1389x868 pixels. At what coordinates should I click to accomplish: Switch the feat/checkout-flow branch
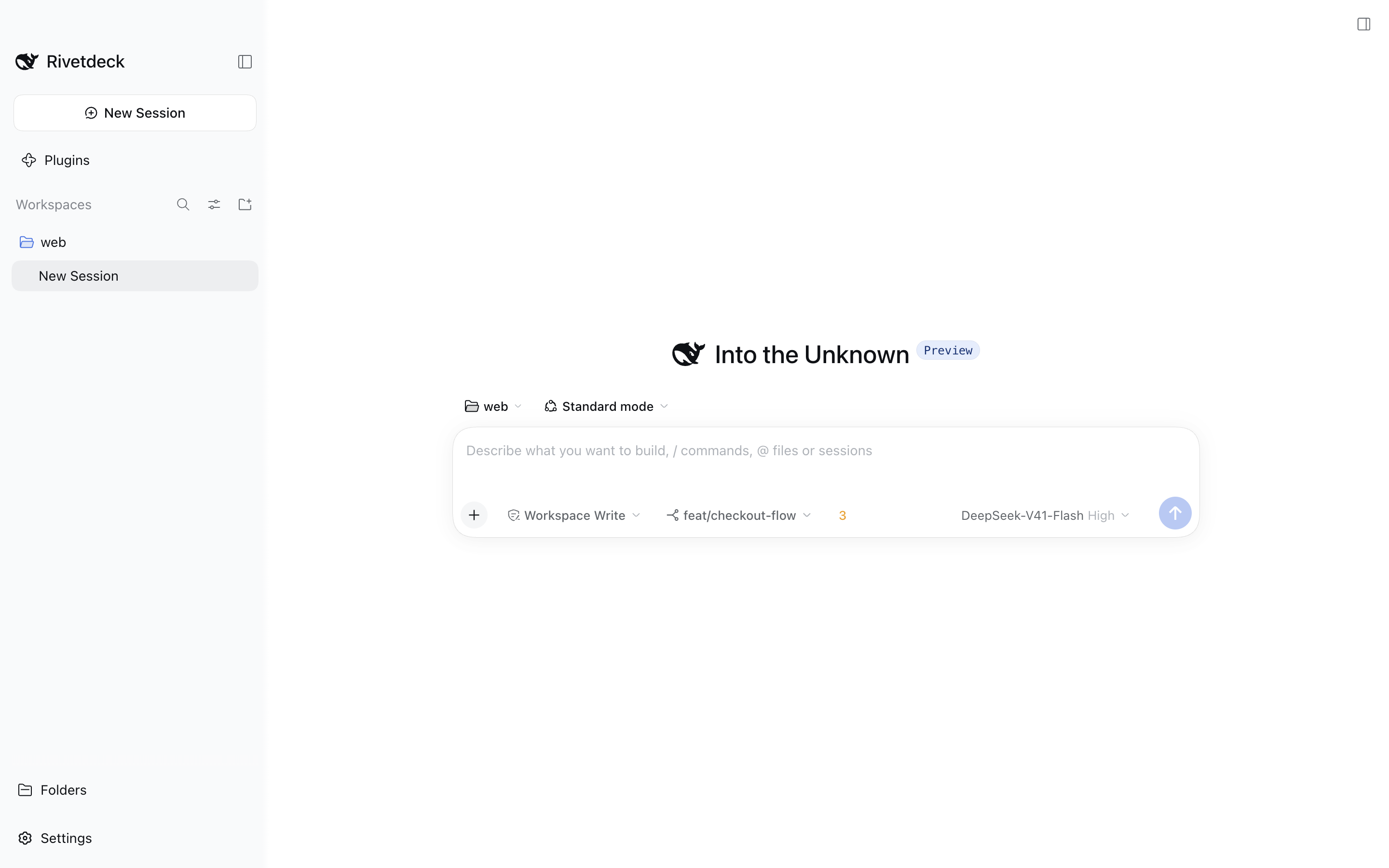click(x=739, y=515)
